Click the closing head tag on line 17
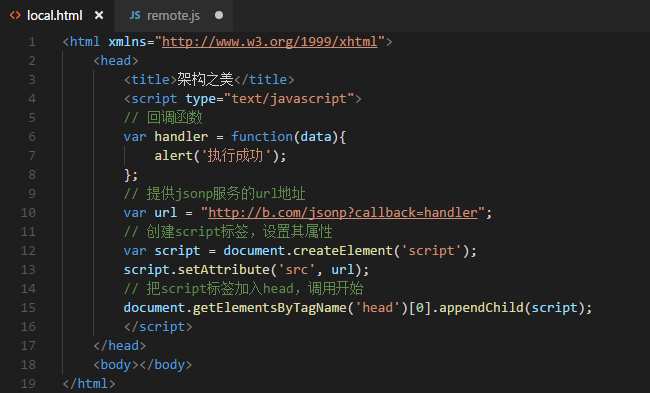 [119, 345]
